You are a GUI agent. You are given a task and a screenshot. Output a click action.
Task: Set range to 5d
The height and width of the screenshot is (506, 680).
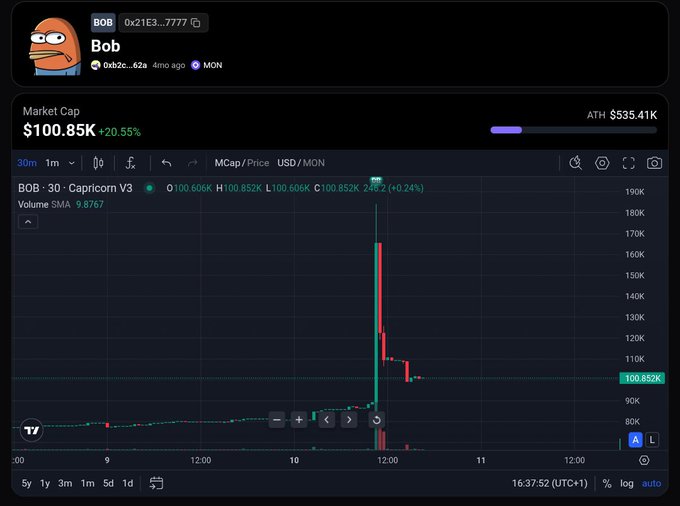click(108, 483)
